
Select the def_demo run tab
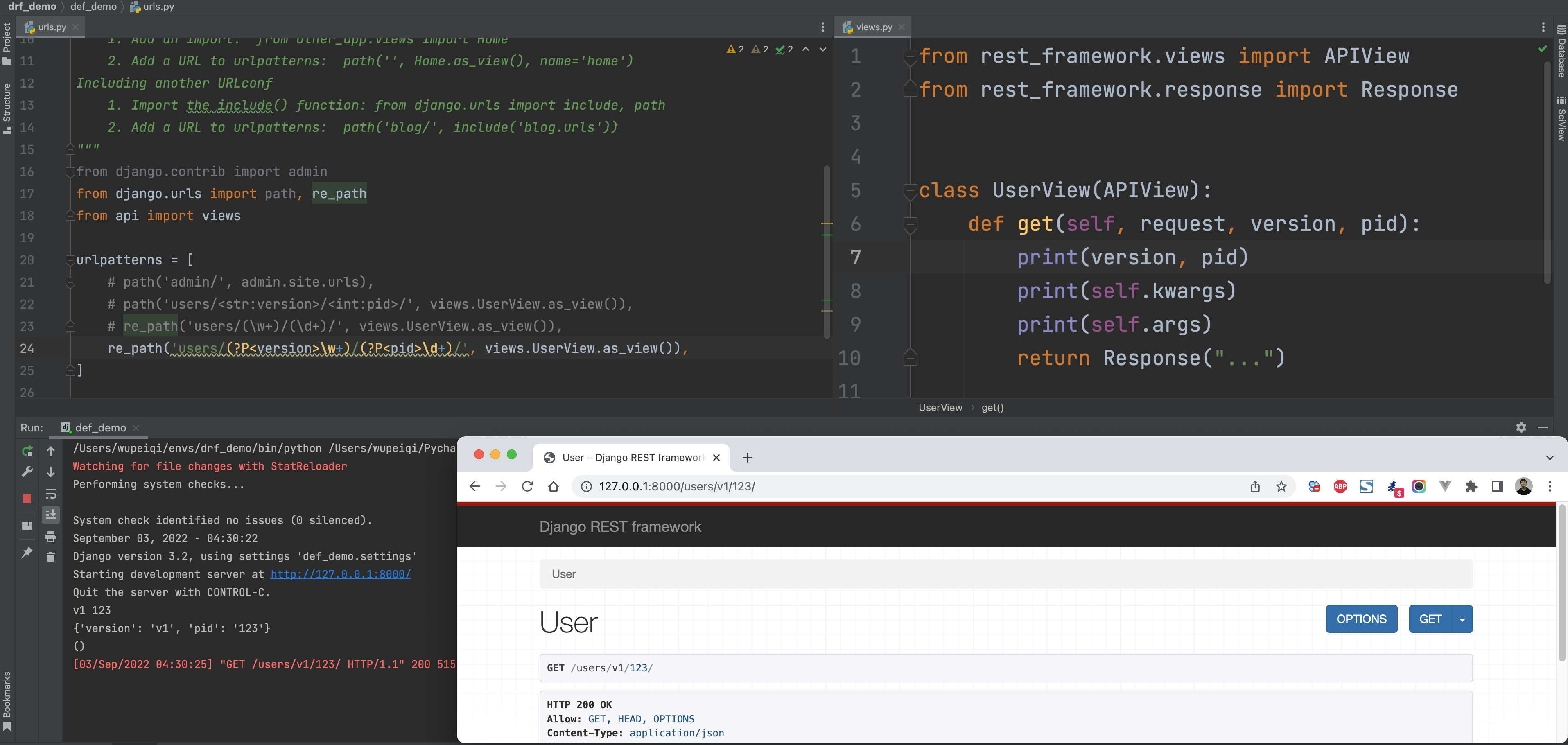pyautogui.click(x=100, y=427)
